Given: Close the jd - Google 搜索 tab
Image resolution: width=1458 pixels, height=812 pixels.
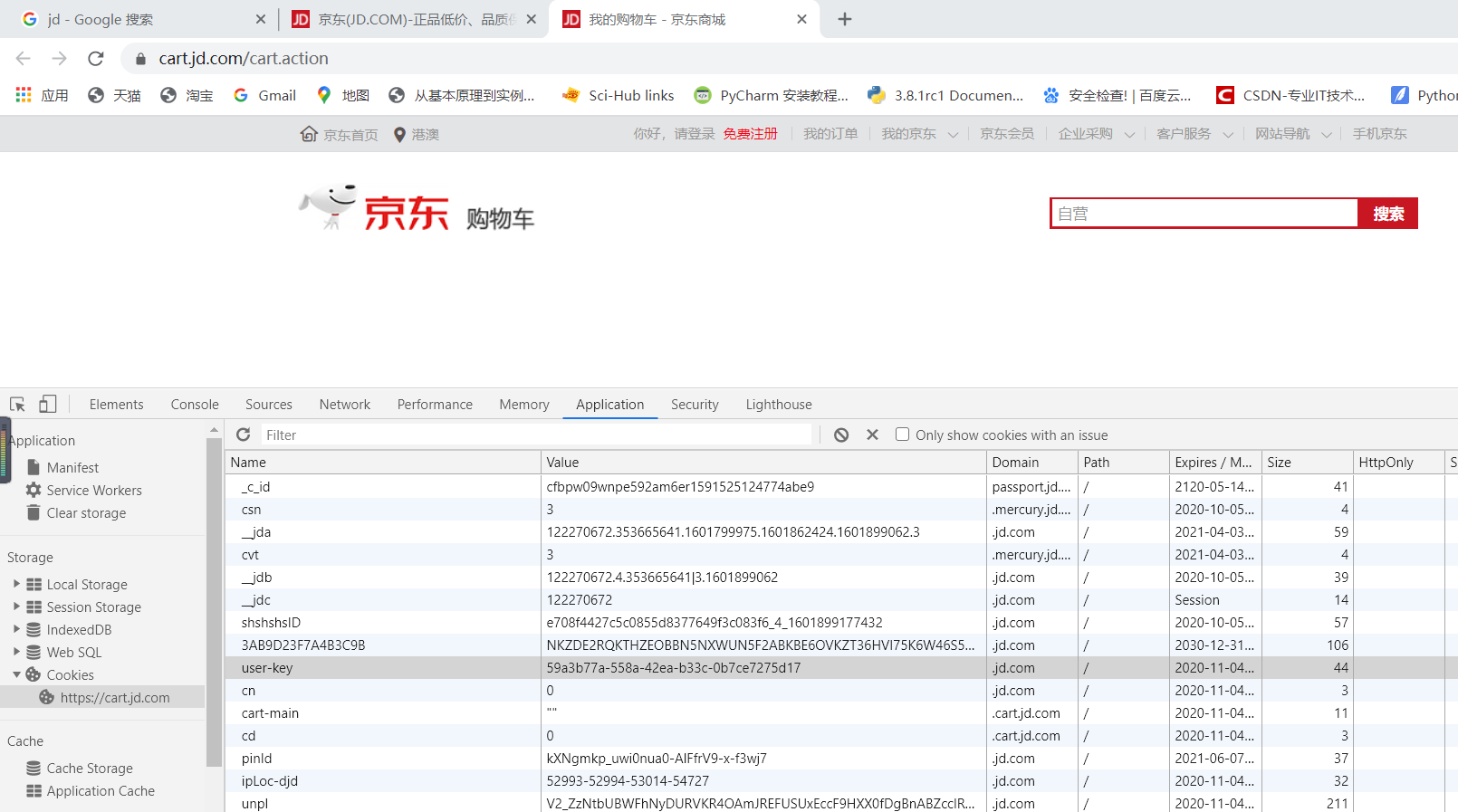Looking at the screenshot, I should coord(261,19).
